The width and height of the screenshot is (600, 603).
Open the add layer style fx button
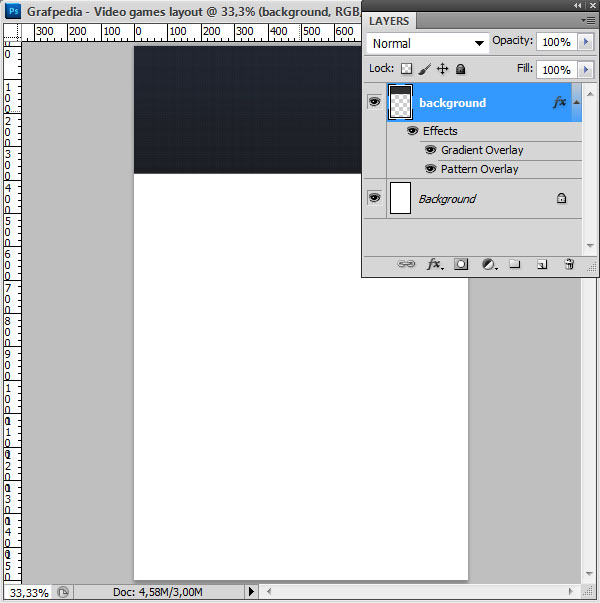(x=435, y=264)
